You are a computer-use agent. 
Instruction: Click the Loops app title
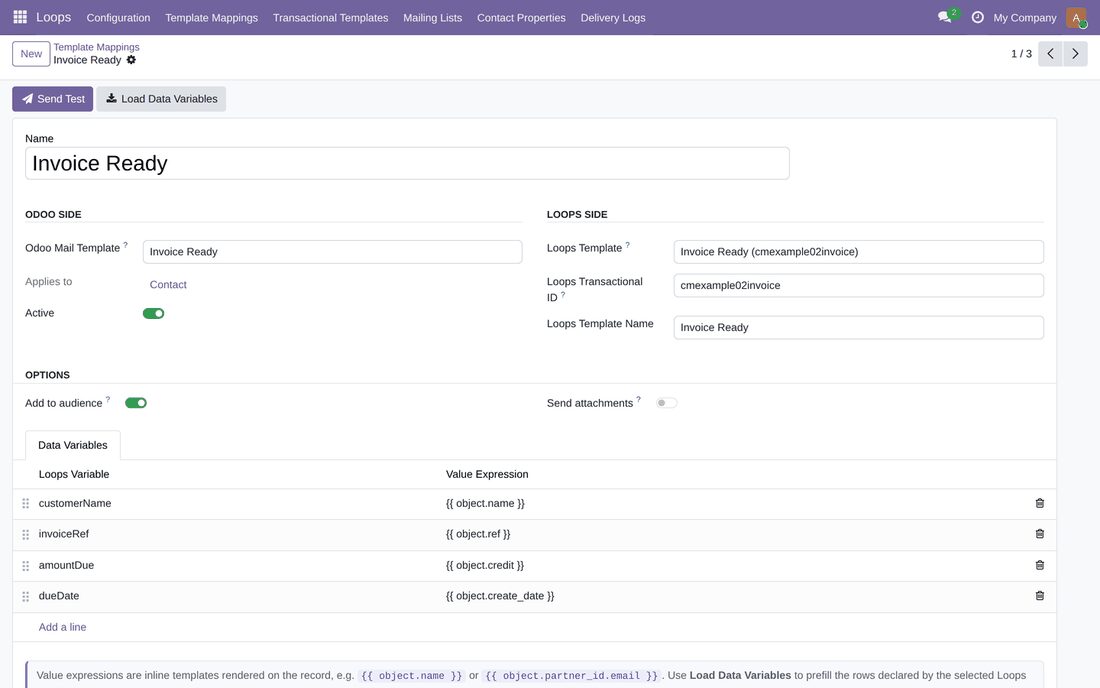click(x=53, y=17)
